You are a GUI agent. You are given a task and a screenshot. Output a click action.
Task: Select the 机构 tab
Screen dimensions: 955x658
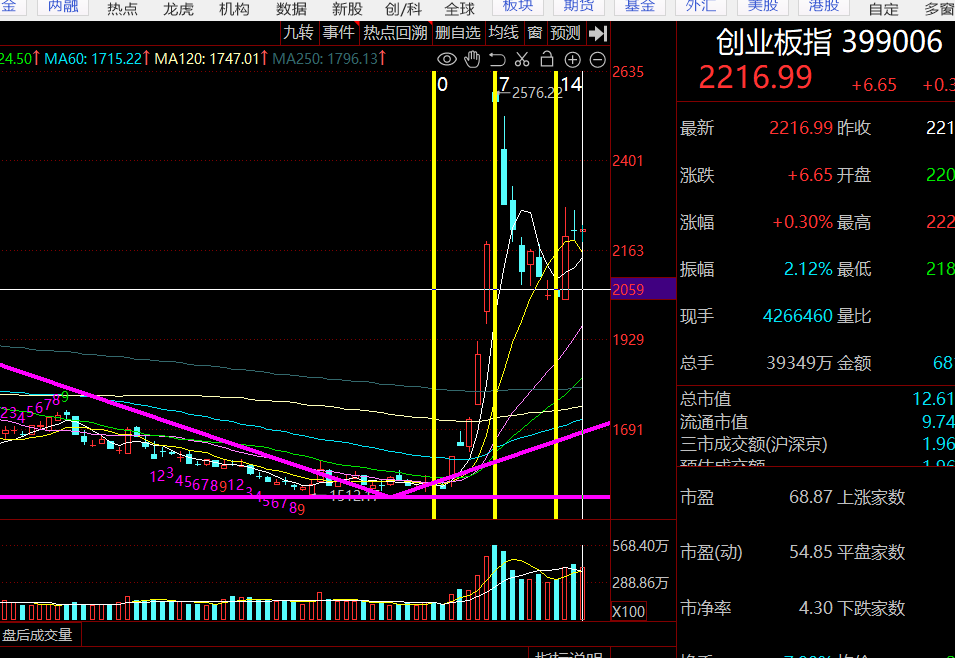click(234, 9)
